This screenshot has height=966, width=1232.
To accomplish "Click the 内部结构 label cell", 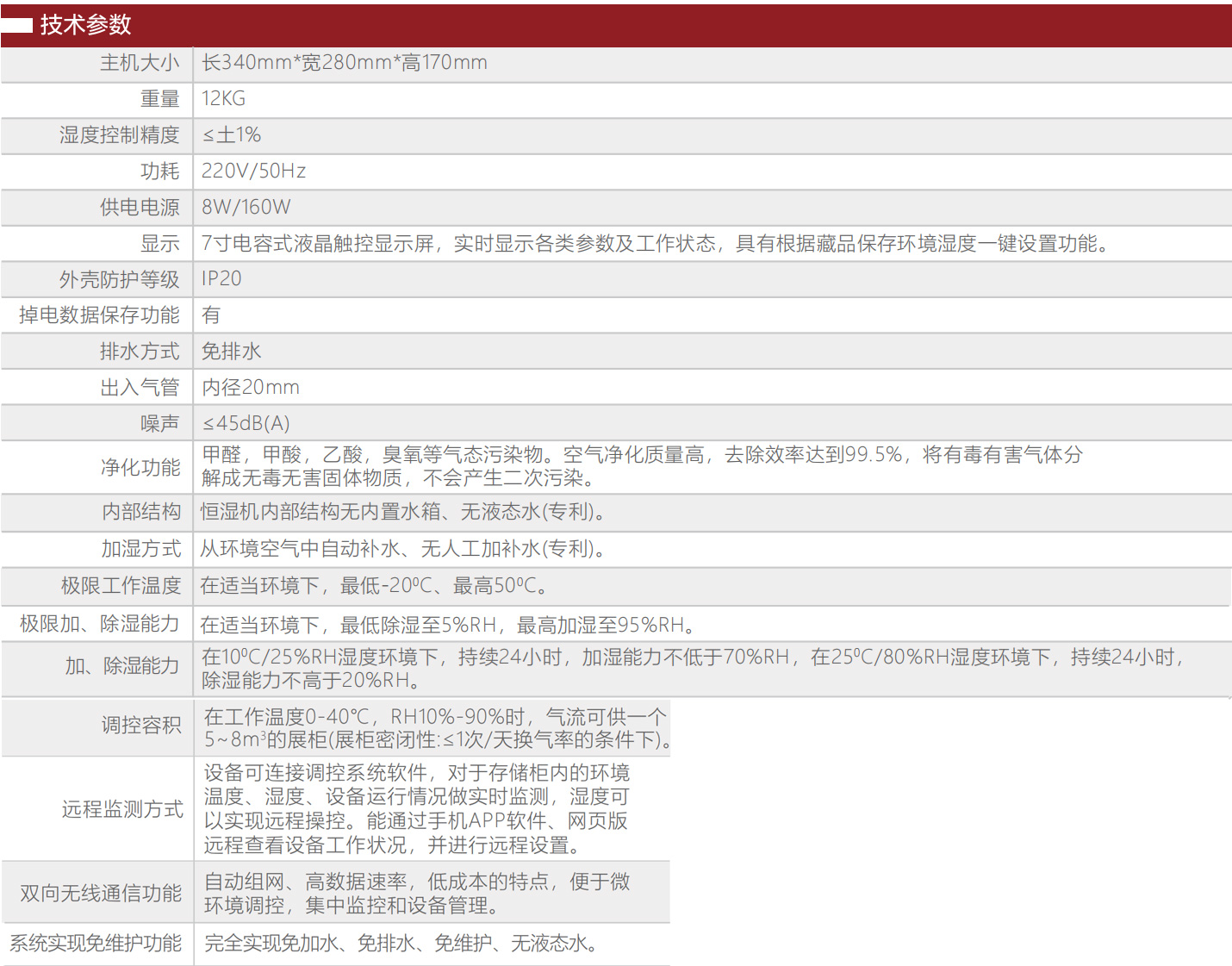I will click(141, 512).
